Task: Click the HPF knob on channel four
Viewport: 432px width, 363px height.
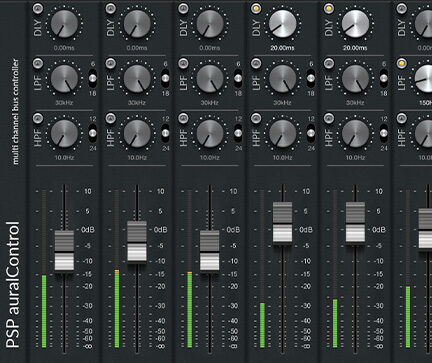Action: (x=282, y=133)
